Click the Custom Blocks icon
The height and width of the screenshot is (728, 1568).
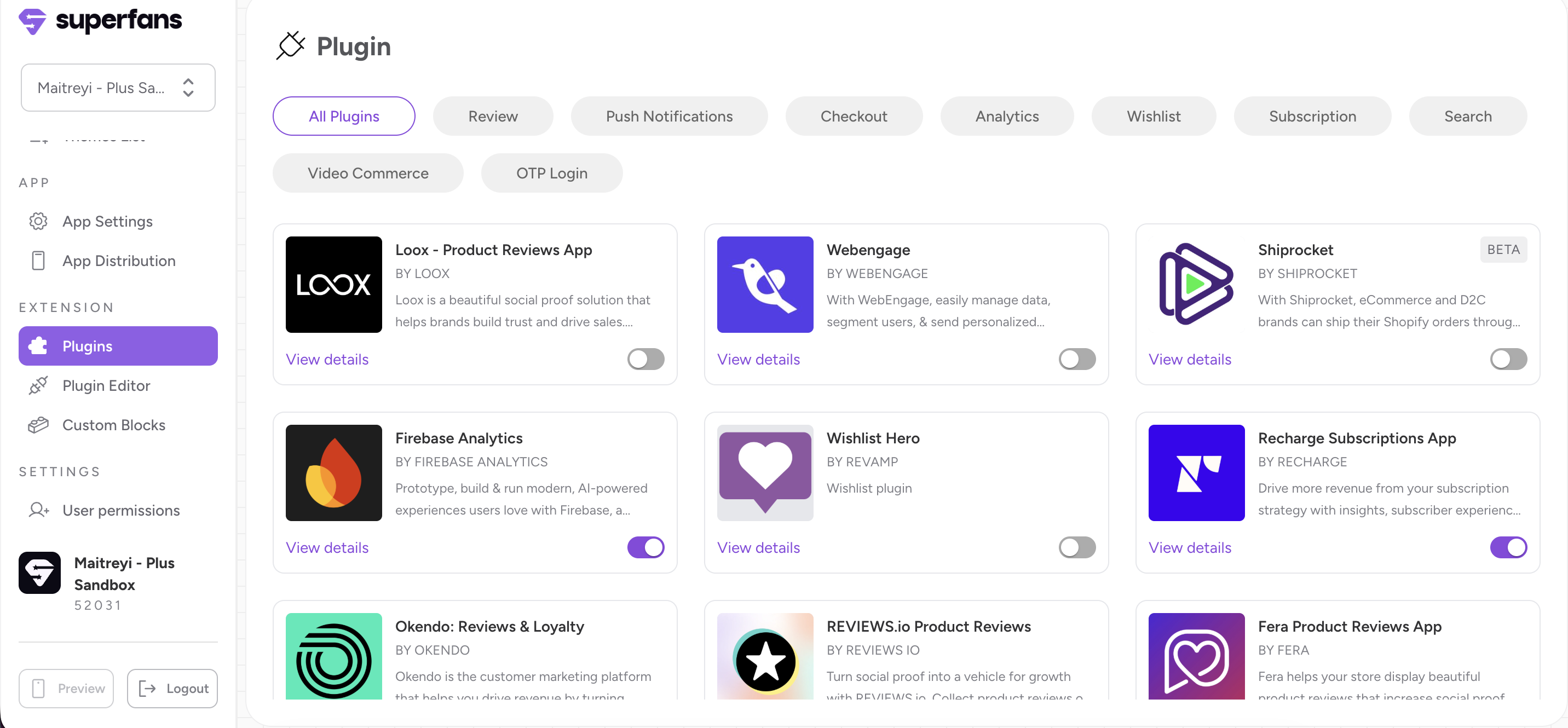(38, 425)
